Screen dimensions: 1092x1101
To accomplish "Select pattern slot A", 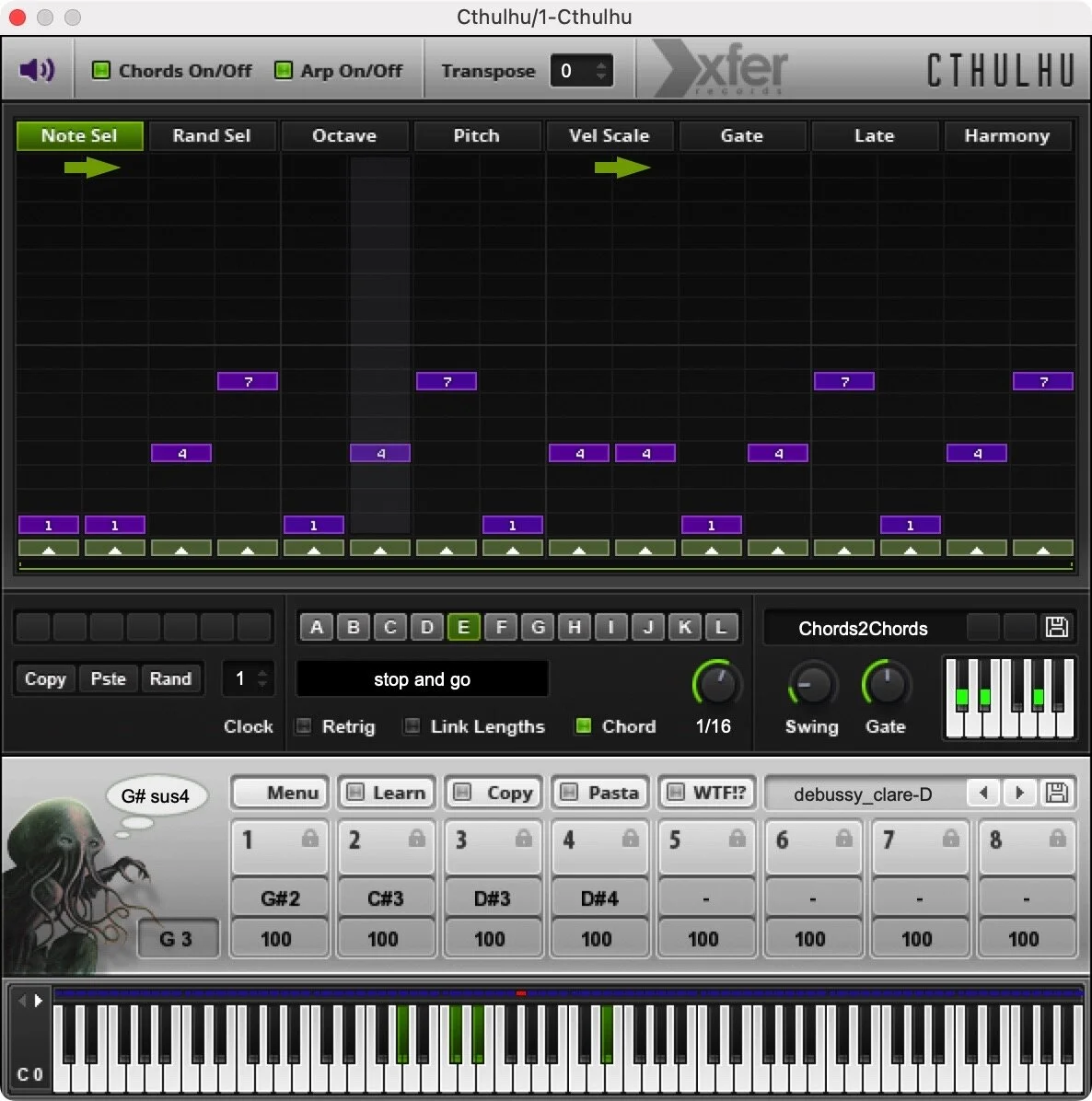I will coord(317,627).
